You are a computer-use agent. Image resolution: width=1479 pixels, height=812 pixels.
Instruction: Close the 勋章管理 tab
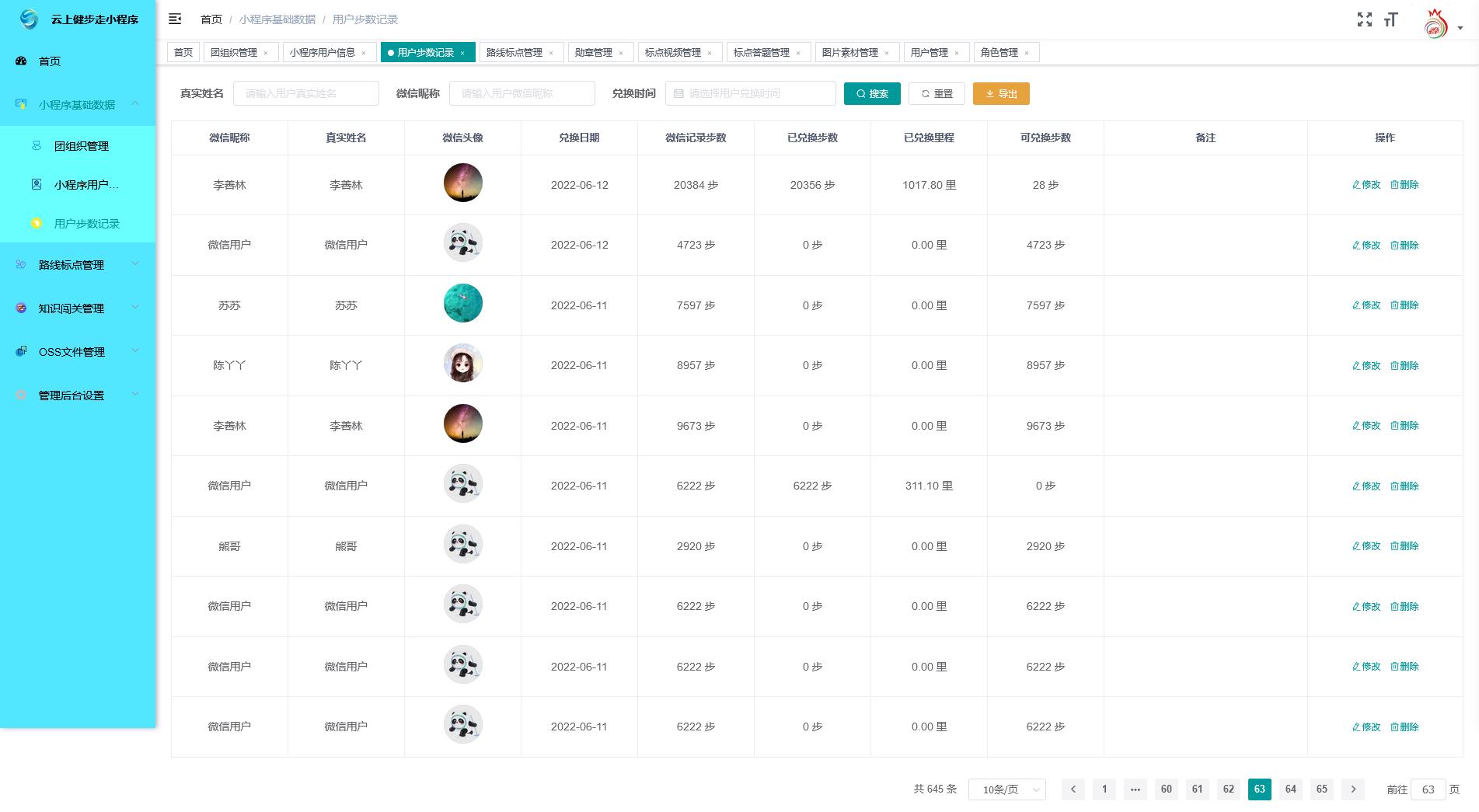[621, 53]
